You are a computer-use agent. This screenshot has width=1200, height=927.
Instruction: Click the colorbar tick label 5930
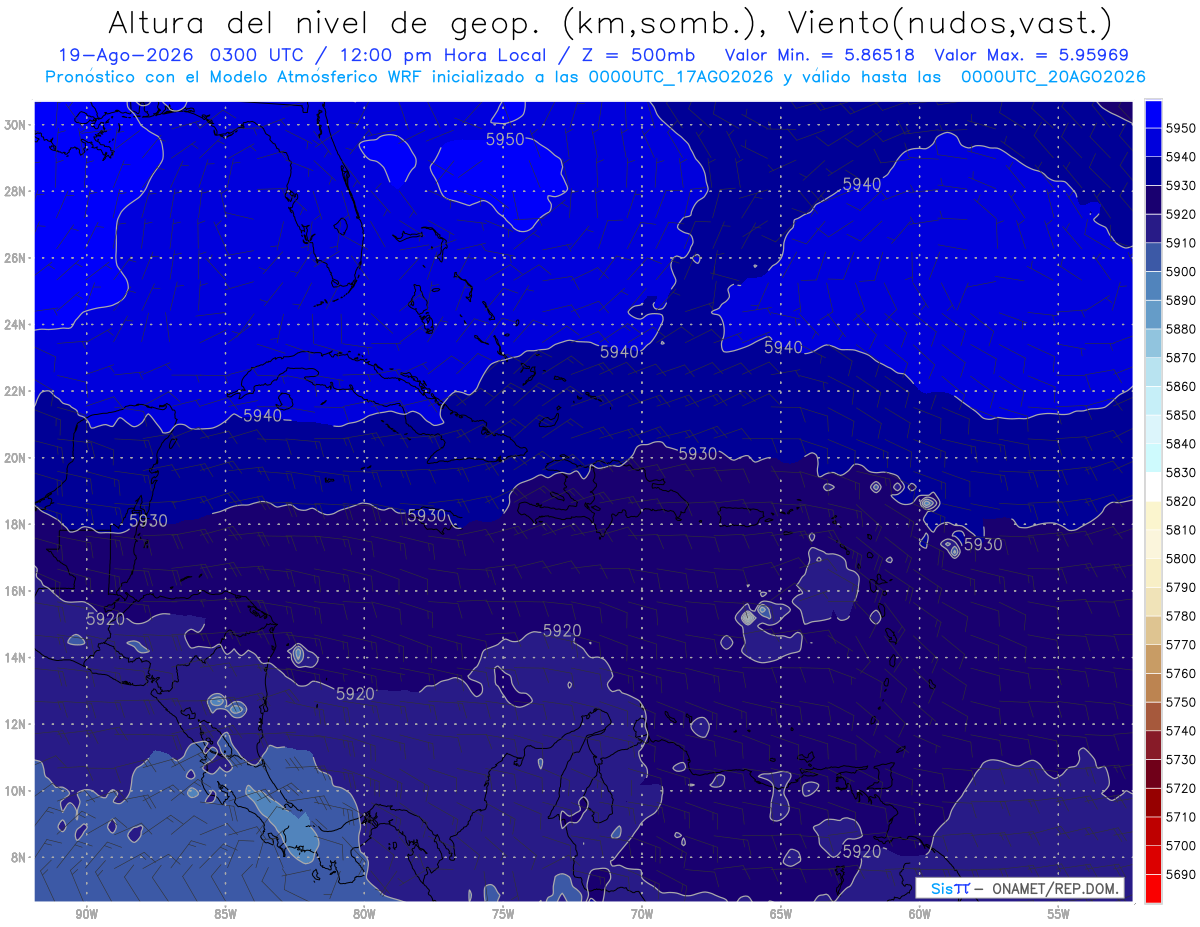pos(1181,186)
